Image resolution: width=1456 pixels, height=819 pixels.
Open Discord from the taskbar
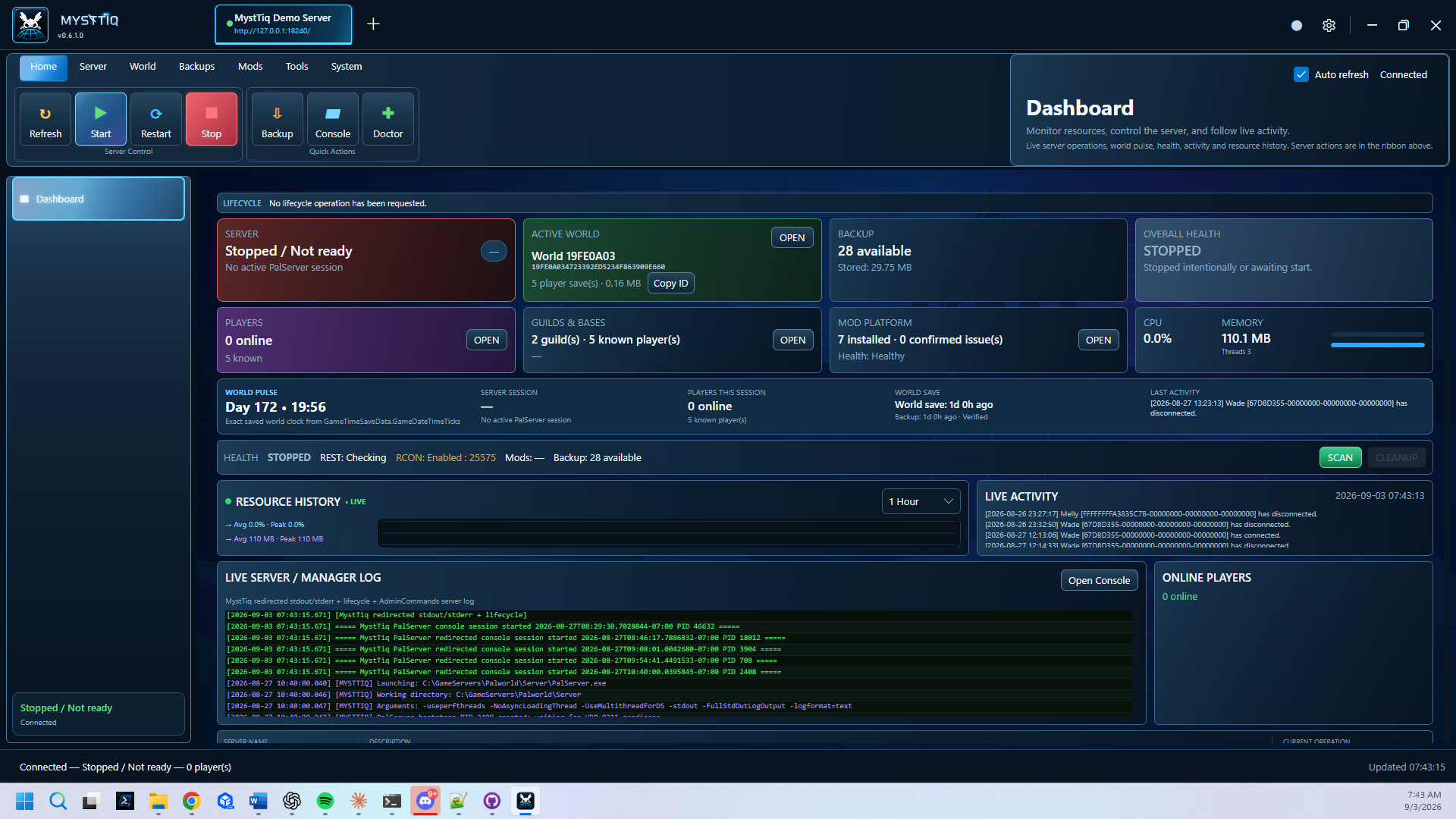coord(425,801)
